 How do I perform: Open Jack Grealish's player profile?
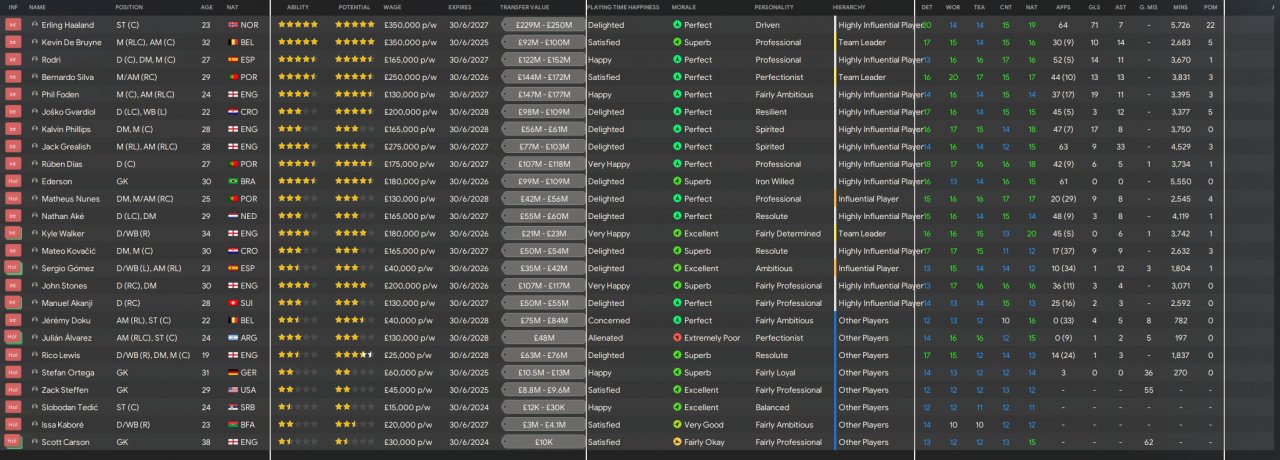click(66, 146)
